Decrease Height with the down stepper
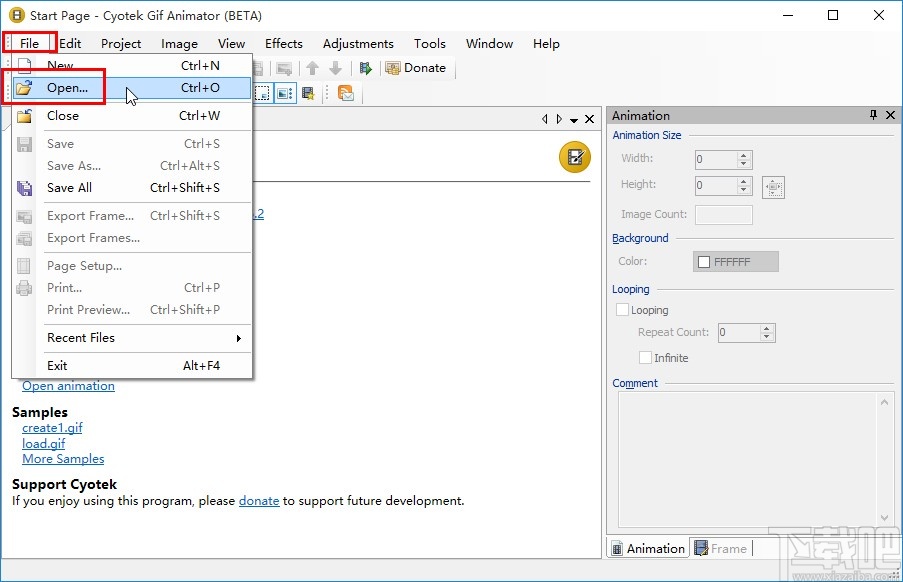 [x=744, y=190]
